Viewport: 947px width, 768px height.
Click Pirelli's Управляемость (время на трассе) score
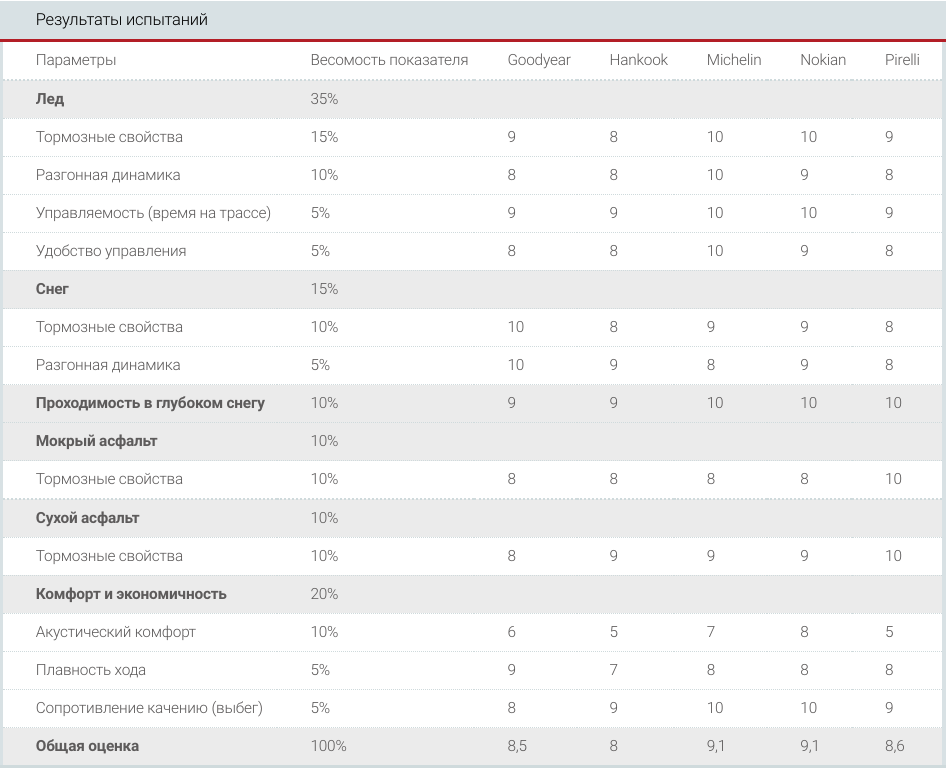click(889, 213)
